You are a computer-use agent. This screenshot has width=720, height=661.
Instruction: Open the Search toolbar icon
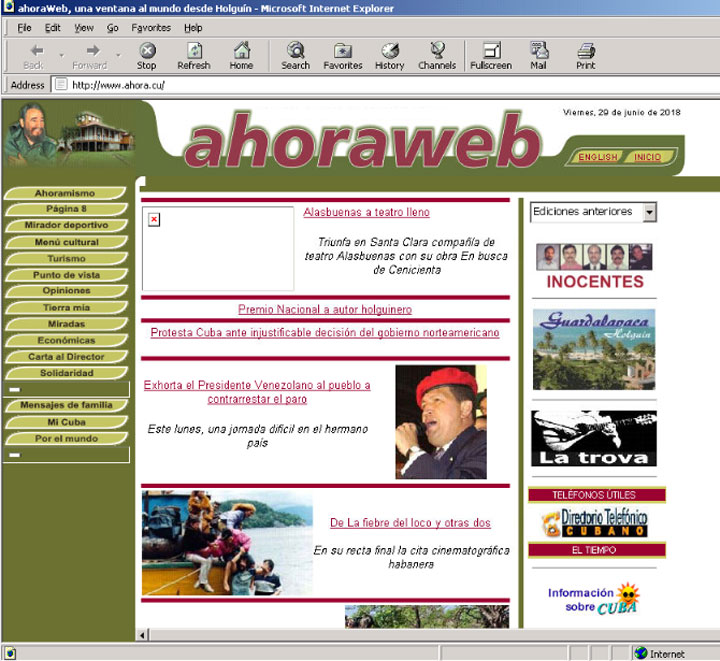[296, 50]
